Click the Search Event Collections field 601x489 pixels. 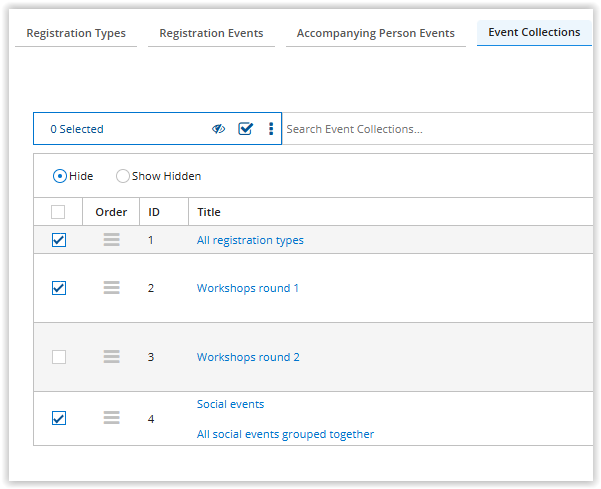tap(437, 129)
